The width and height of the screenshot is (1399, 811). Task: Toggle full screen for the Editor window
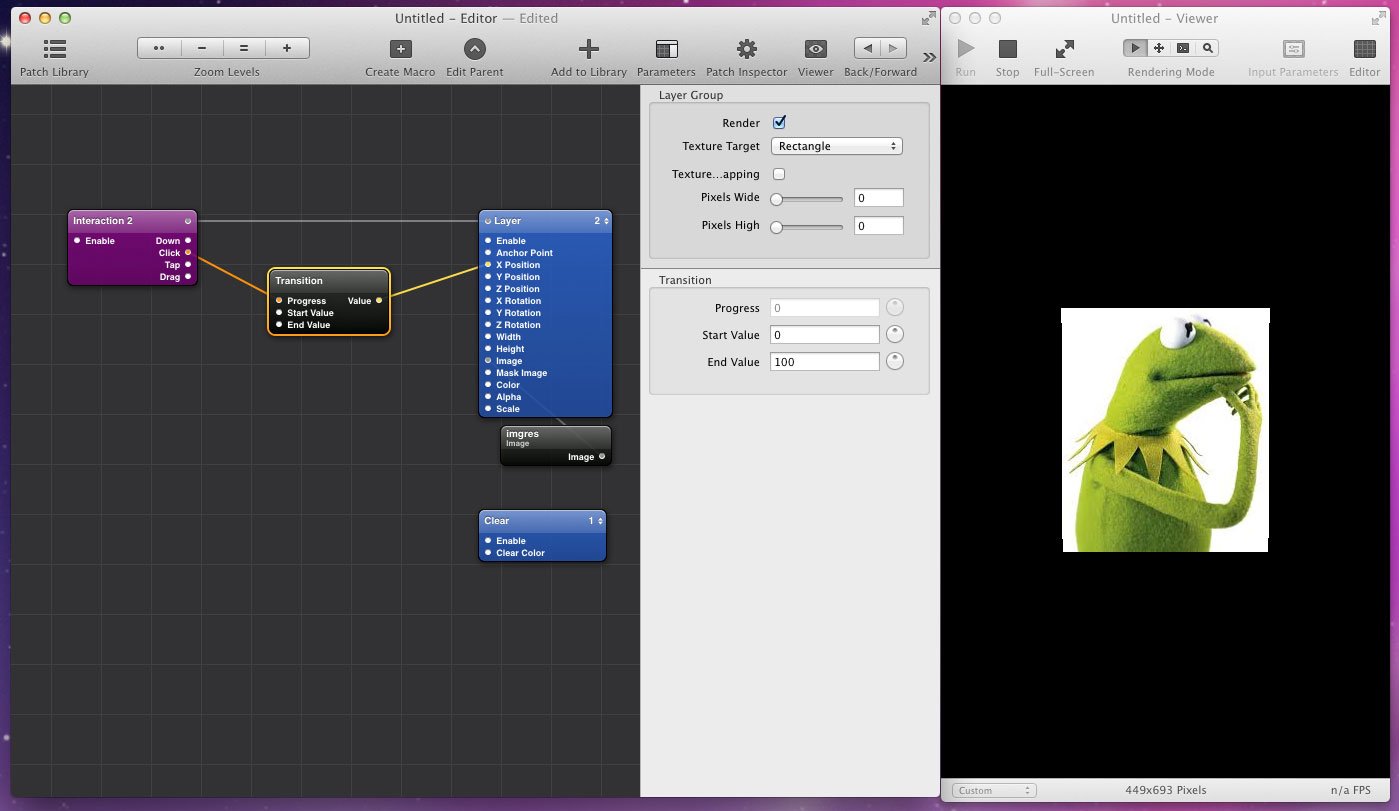point(927,18)
